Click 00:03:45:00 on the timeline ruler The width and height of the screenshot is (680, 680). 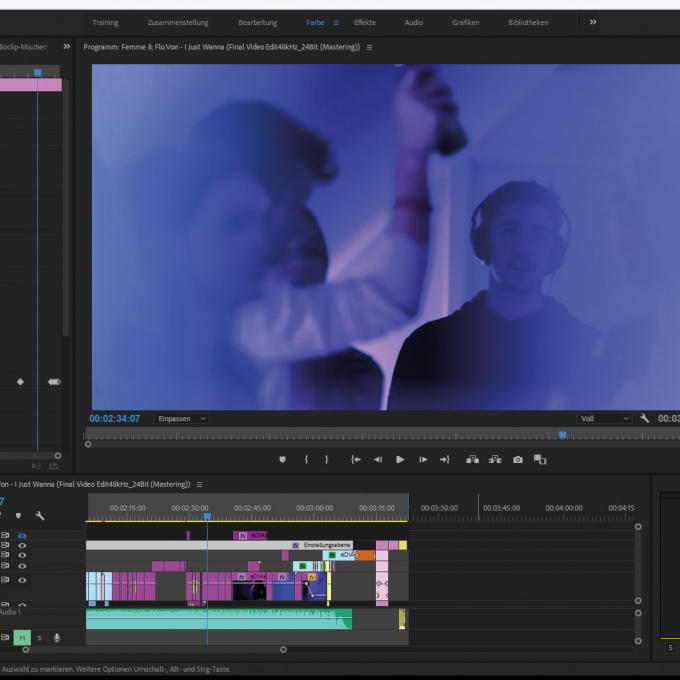(501, 508)
